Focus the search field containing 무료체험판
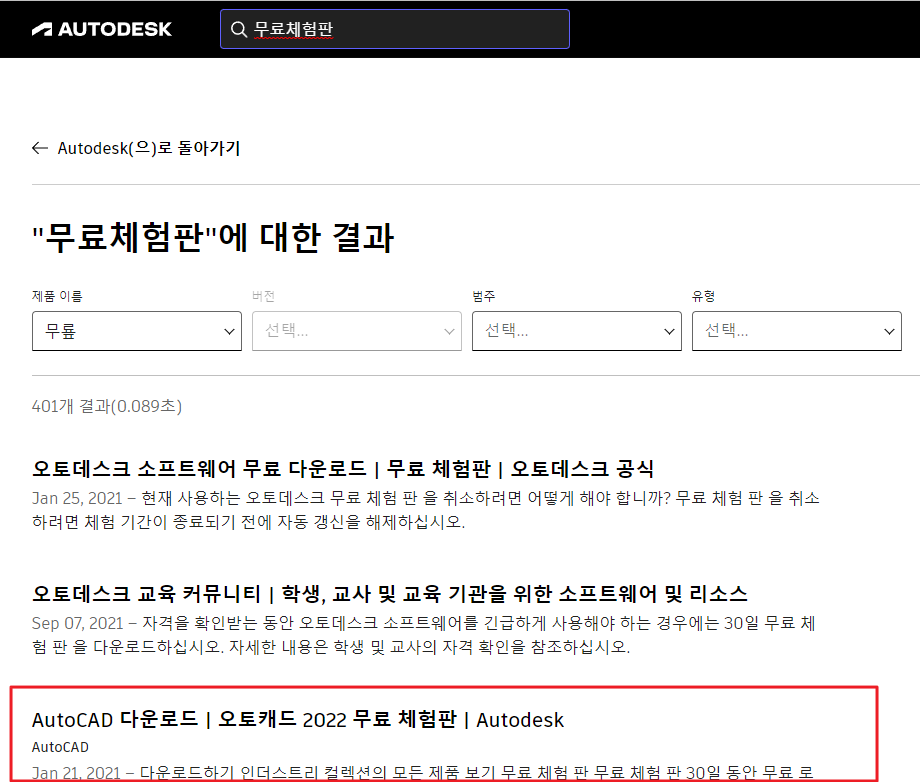The height and width of the screenshot is (782, 920). pyautogui.click(x=394, y=29)
